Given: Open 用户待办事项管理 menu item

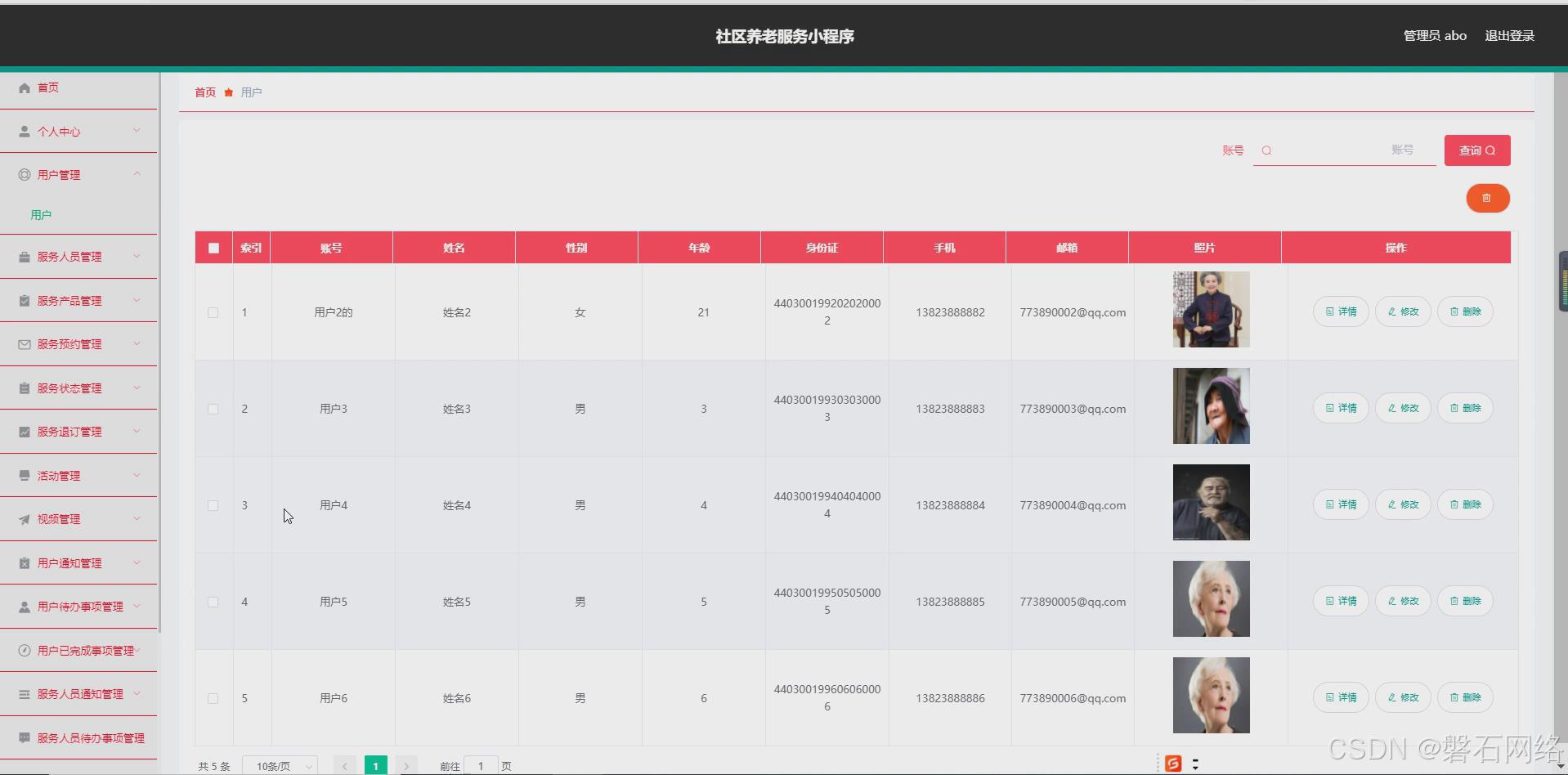Looking at the screenshot, I should [78, 607].
